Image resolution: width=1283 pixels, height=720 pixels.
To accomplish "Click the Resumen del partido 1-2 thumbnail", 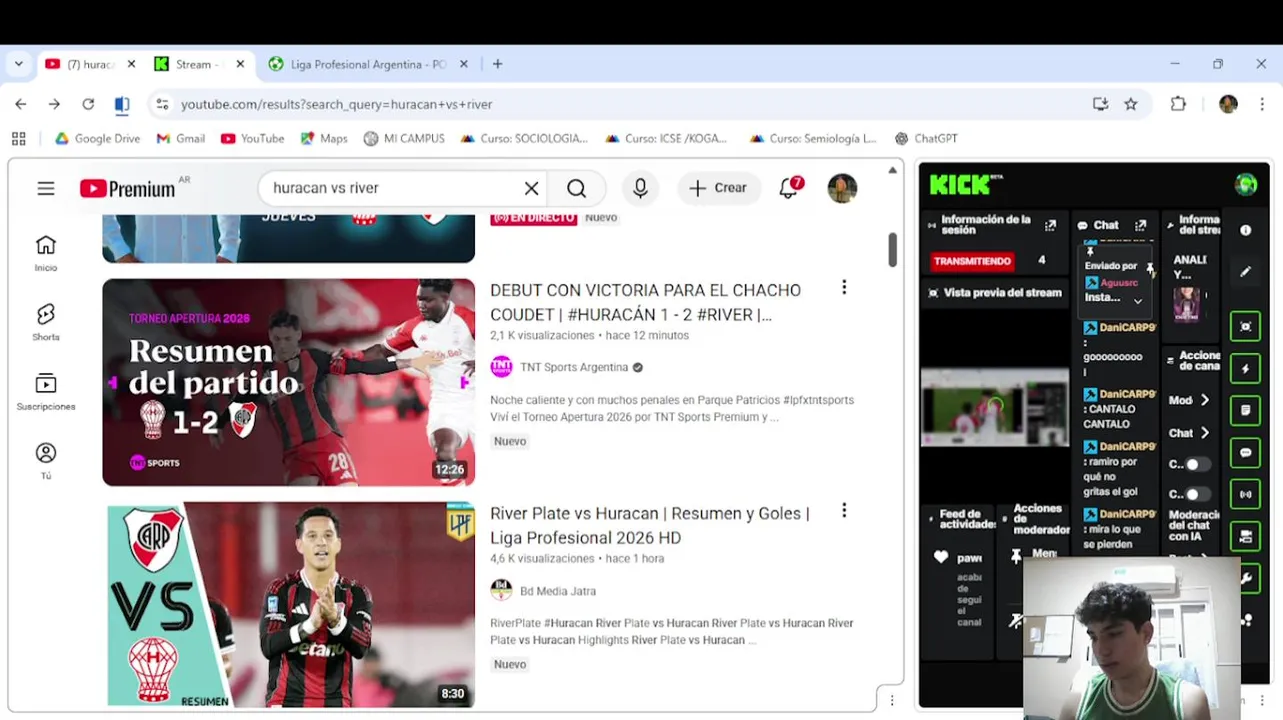I will (x=288, y=382).
